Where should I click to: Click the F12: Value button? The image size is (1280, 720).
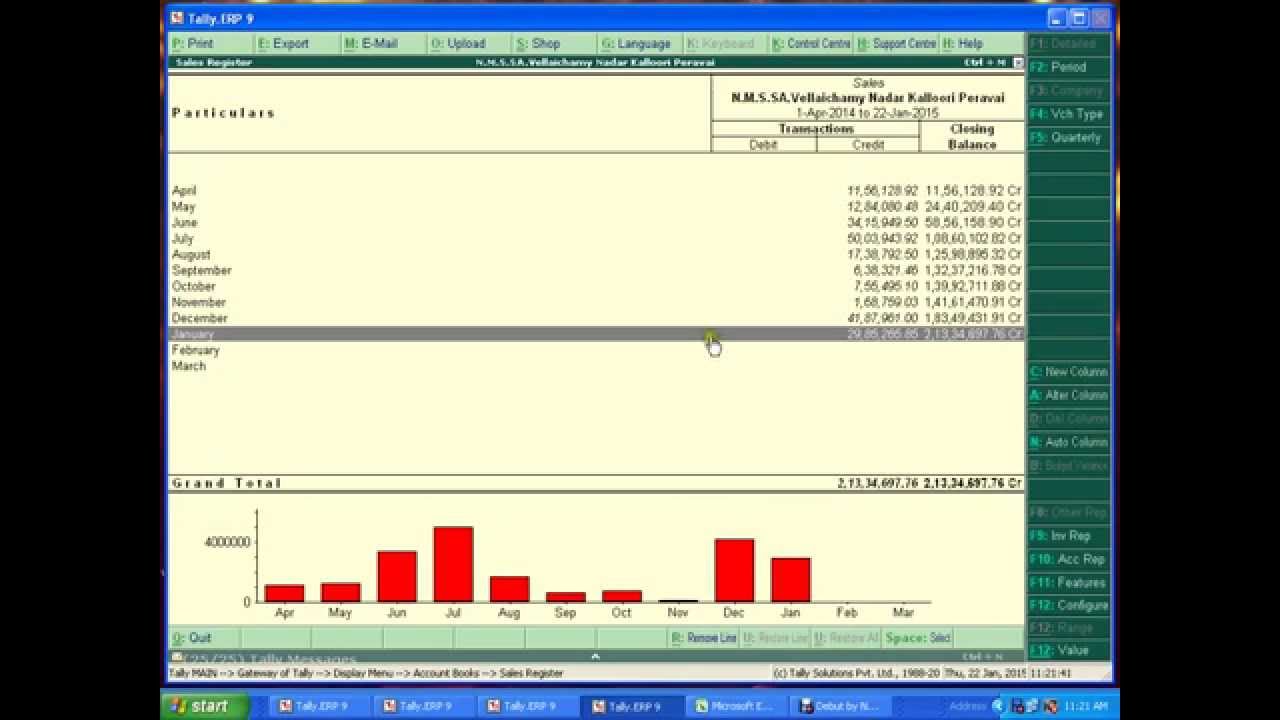[x=1069, y=650]
